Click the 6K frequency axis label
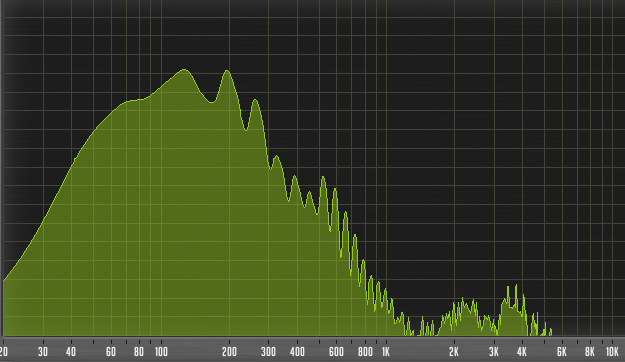This screenshot has height=362, width=625. (562, 352)
